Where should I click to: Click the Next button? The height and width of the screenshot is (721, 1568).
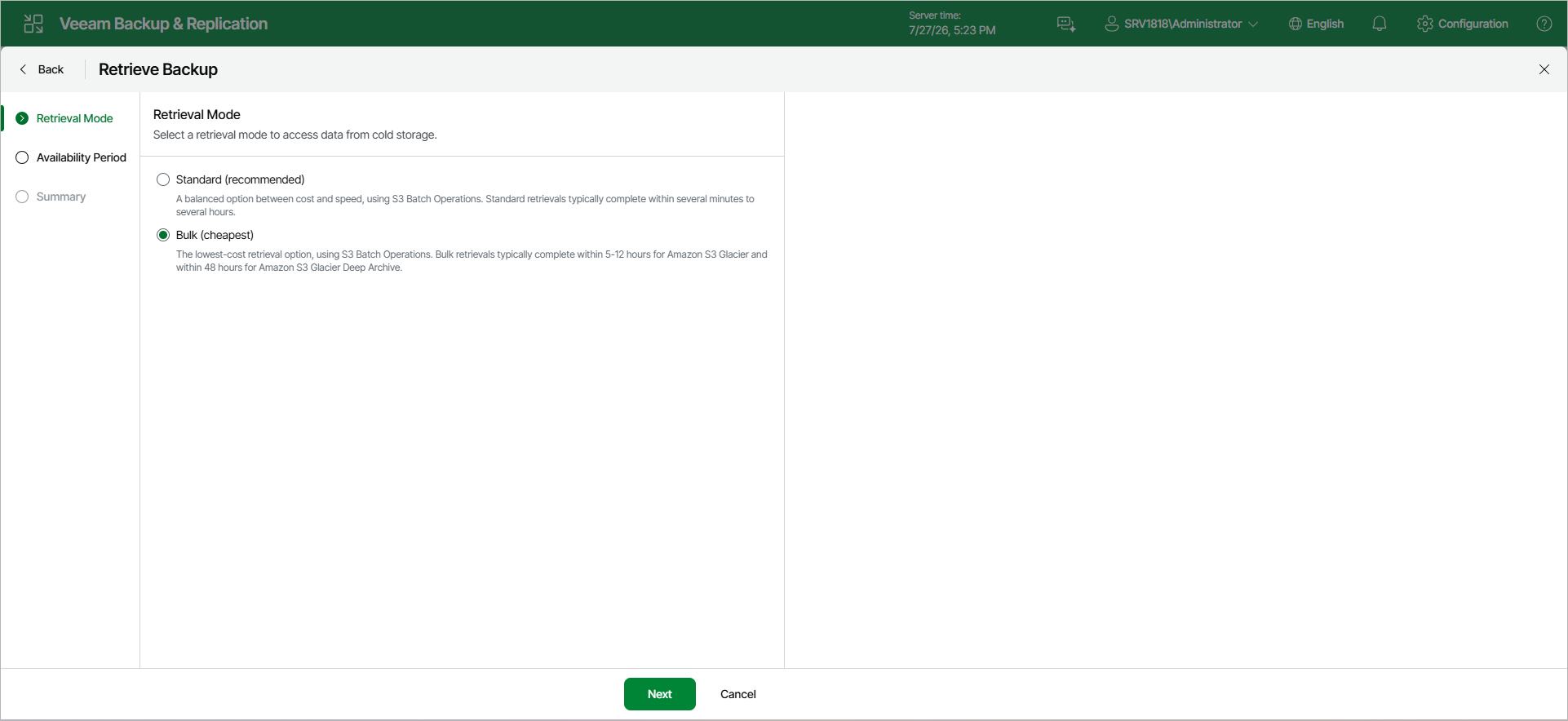(660, 694)
